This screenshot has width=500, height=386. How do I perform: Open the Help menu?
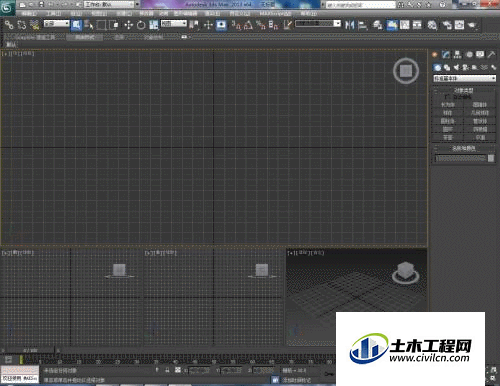(x=308, y=13)
